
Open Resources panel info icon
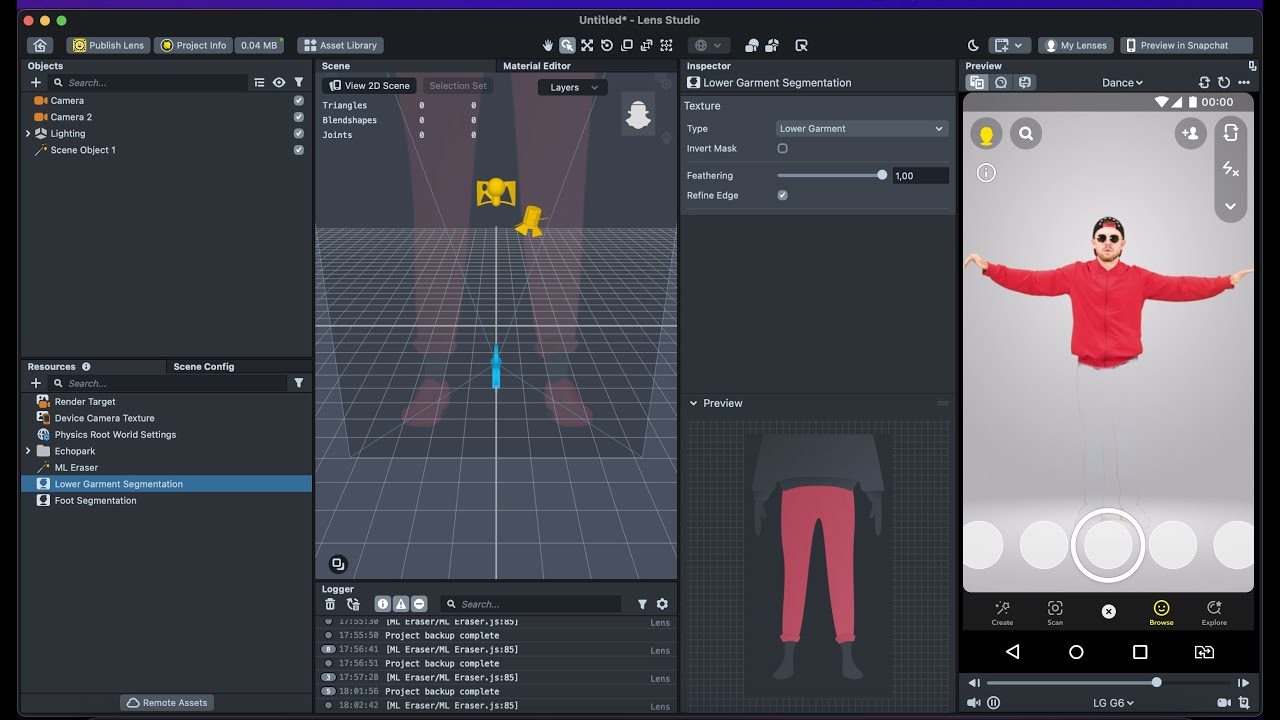pyautogui.click(x=86, y=367)
